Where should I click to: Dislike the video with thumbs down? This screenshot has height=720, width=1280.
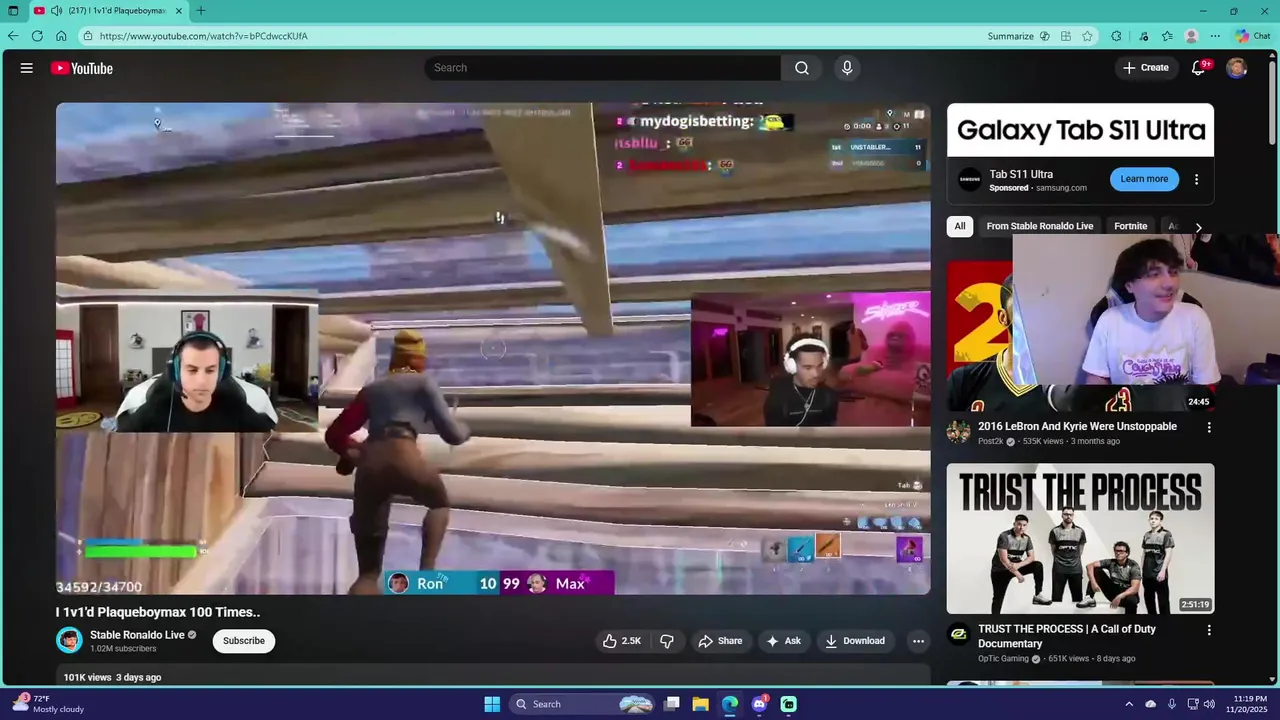tap(667, 641)
